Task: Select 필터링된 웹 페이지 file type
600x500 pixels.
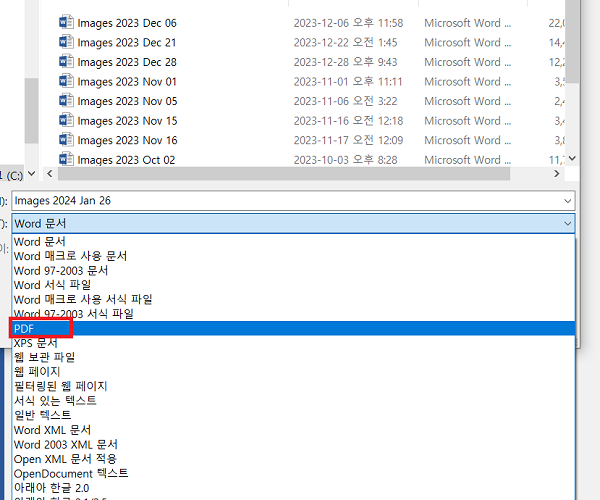Action: pos(293,386)
